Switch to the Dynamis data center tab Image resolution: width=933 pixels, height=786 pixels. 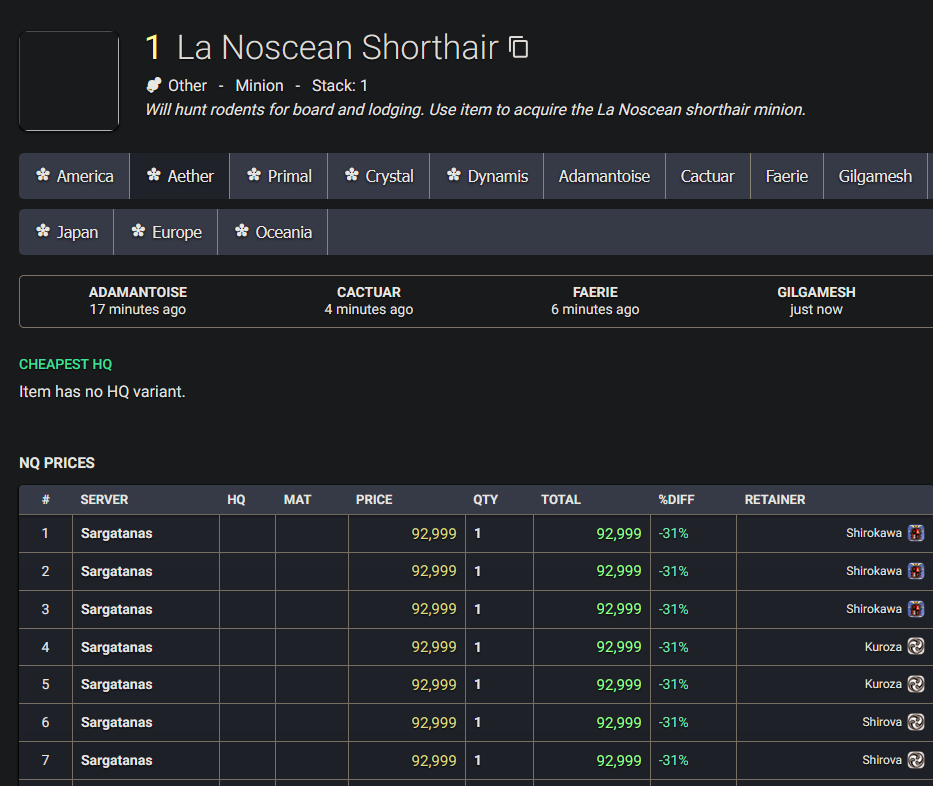pyautogui.click(x=487, y=176)
